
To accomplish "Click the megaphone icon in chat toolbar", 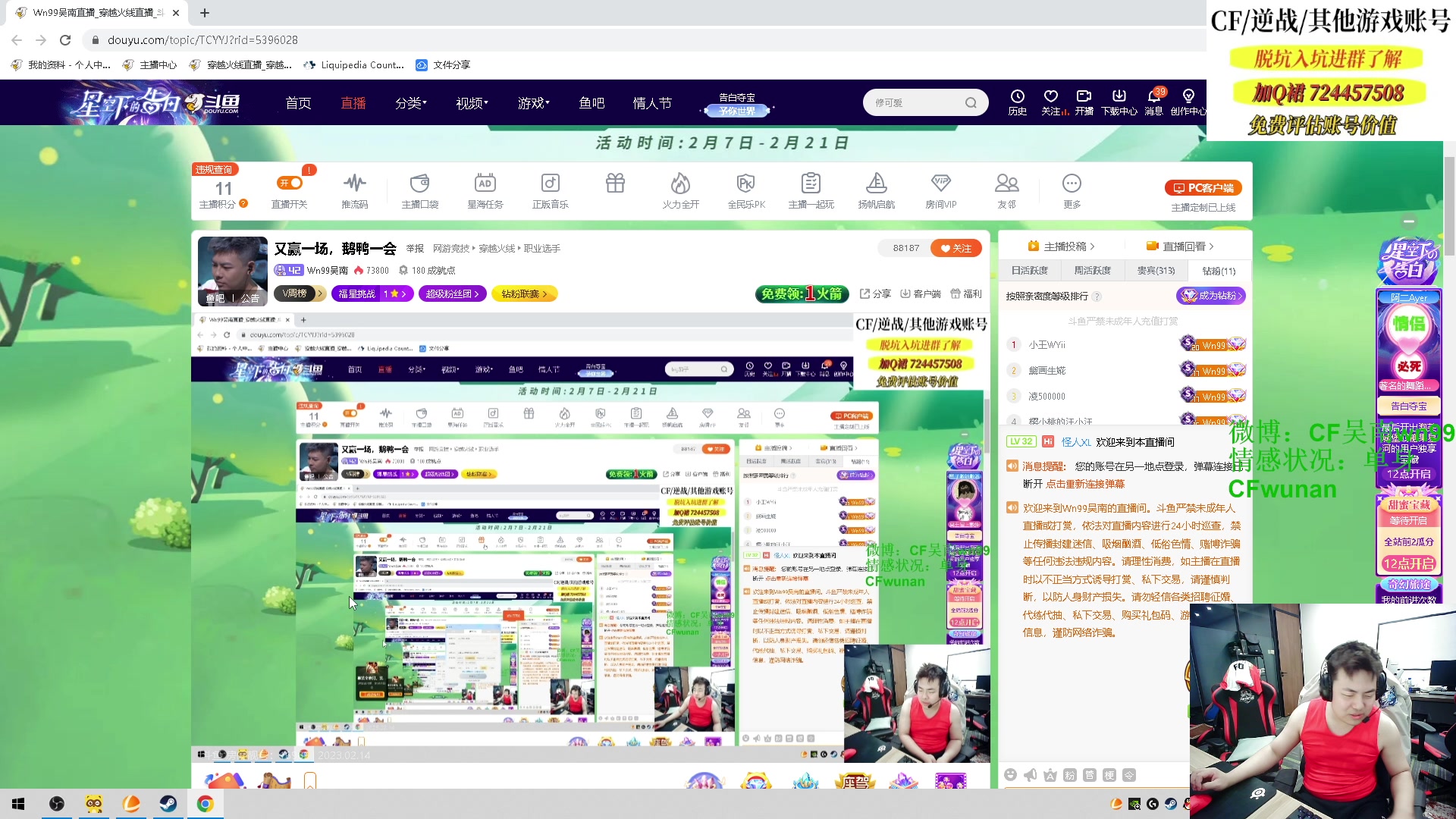I will pos(1030,774).
